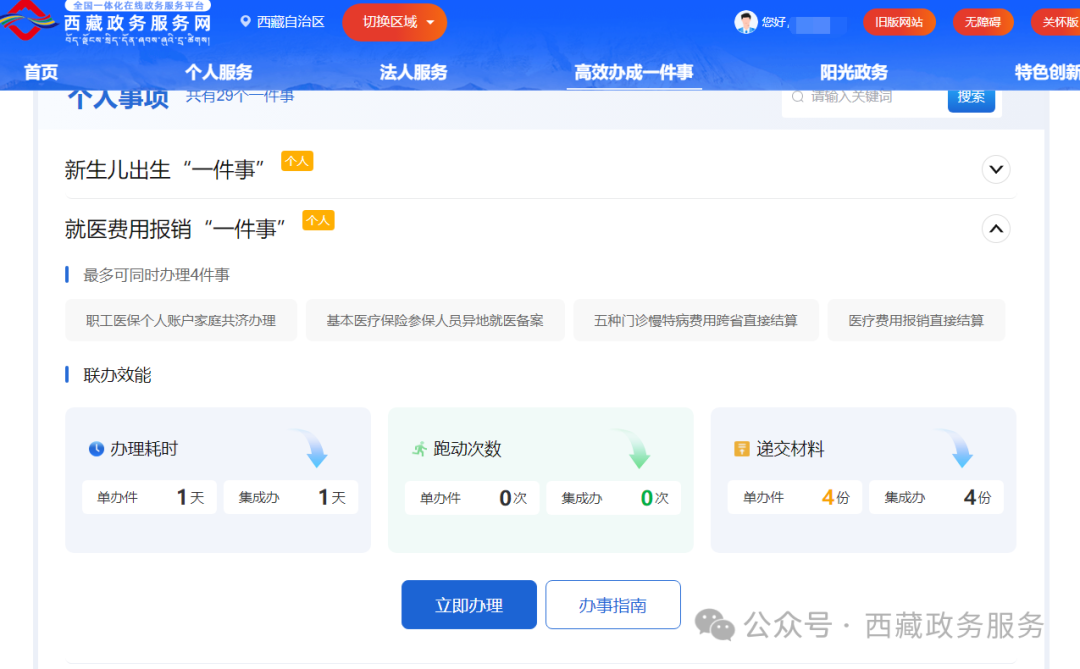Open the 个人服务 menu

(218, 72)
